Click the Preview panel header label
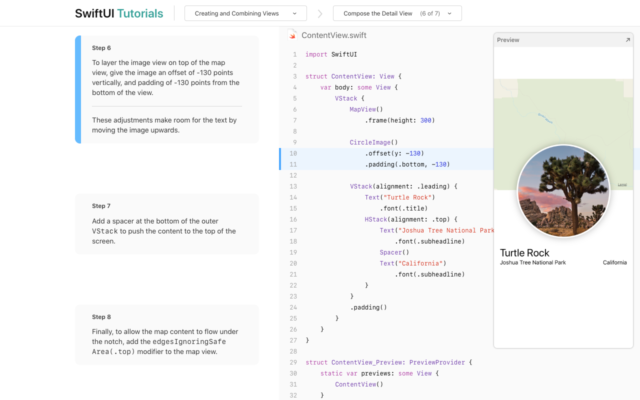The image size is (640, 400). (x=508, y=40)
